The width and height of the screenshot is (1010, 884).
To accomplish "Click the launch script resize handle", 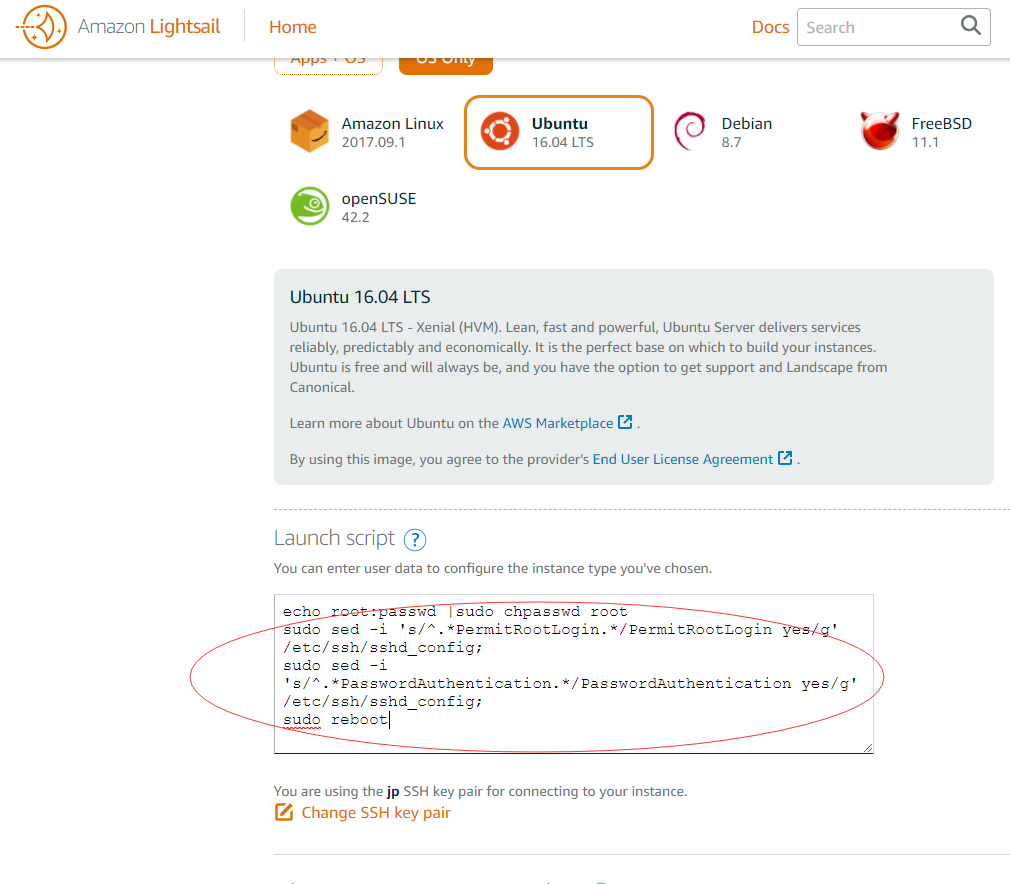I will click(x=868, y=747).
